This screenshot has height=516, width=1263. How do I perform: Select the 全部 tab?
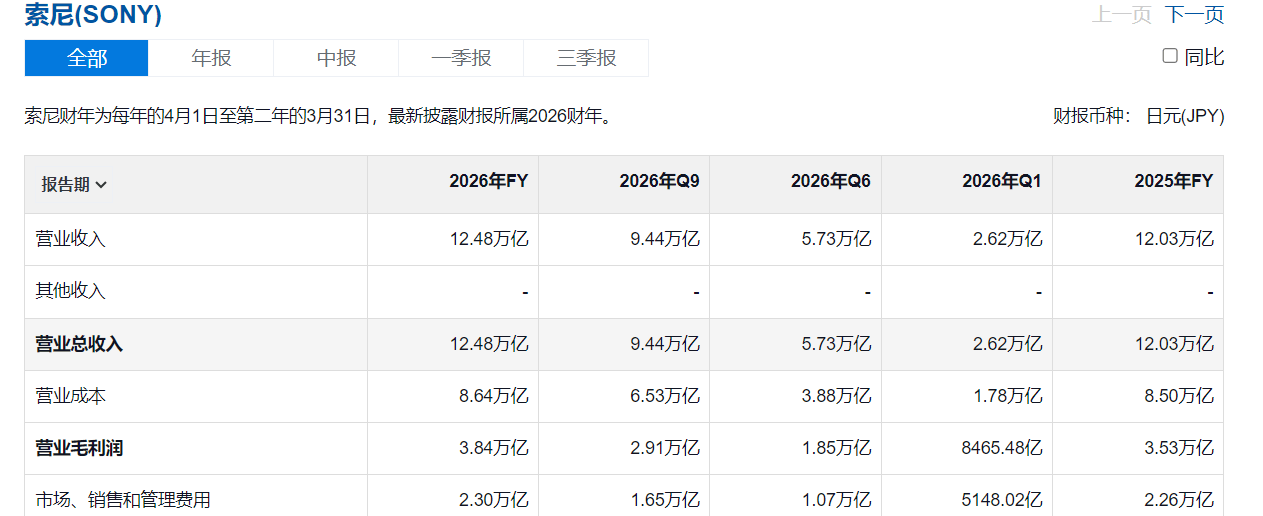coord(87,58)
